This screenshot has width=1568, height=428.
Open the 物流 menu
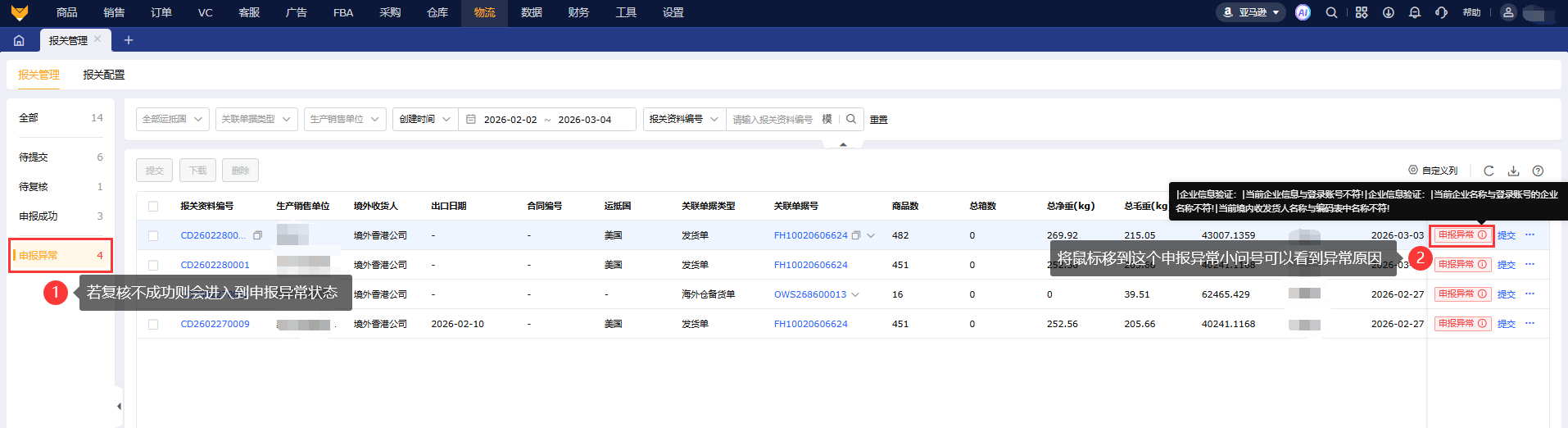click(x=484, y=12)
